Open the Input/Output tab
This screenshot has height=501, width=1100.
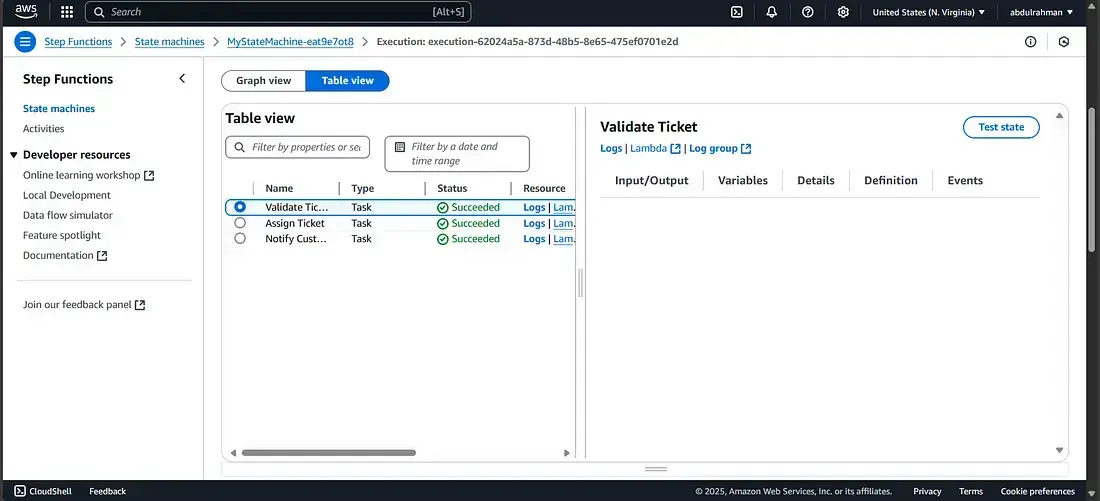point(652,180)
